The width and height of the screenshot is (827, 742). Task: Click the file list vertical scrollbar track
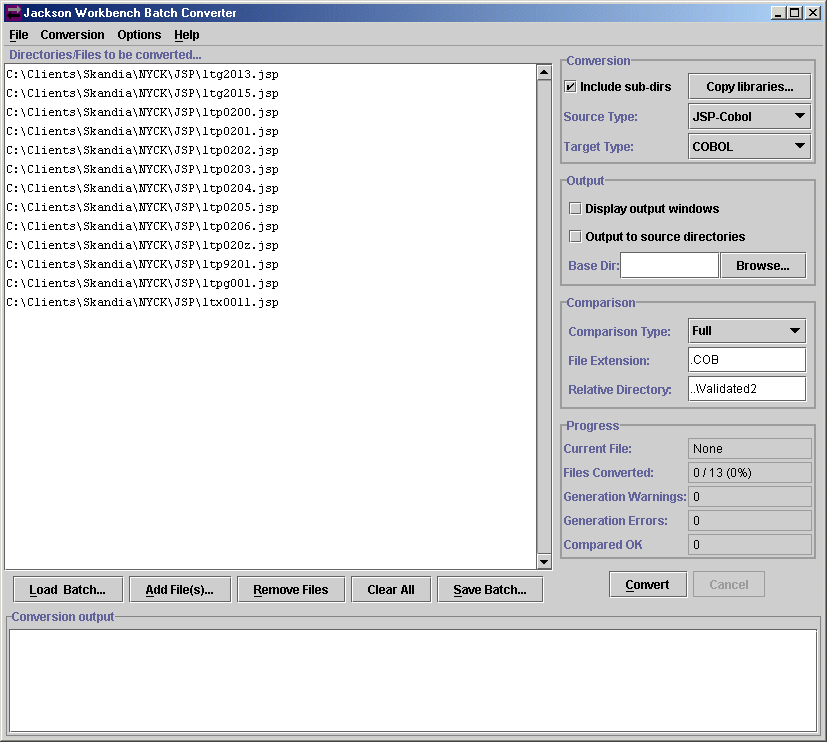pyautogui.click(x=544, y=320)
